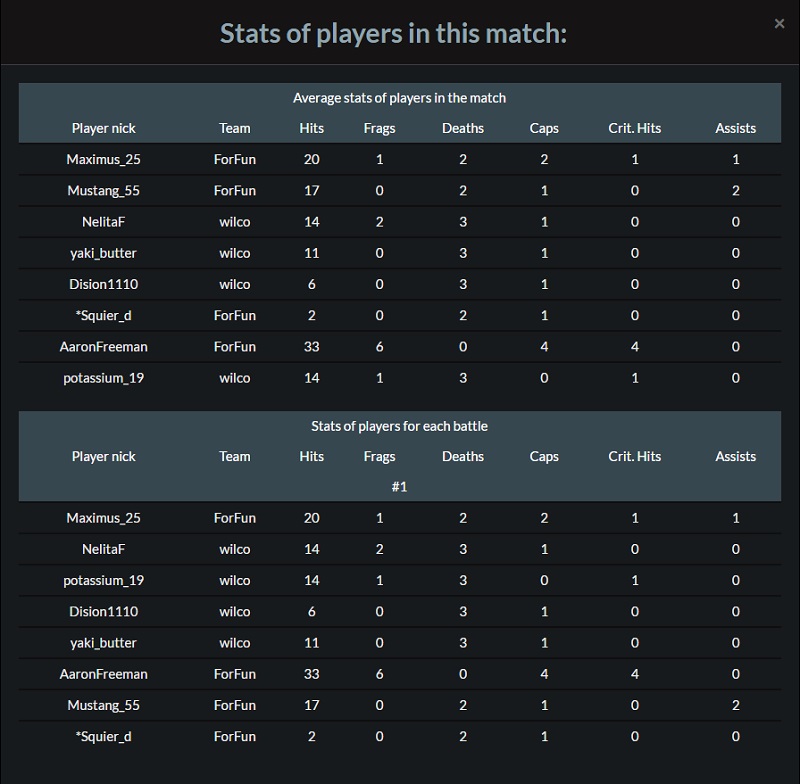Click the Deaths header in average stats table

[x=463, y=128]
